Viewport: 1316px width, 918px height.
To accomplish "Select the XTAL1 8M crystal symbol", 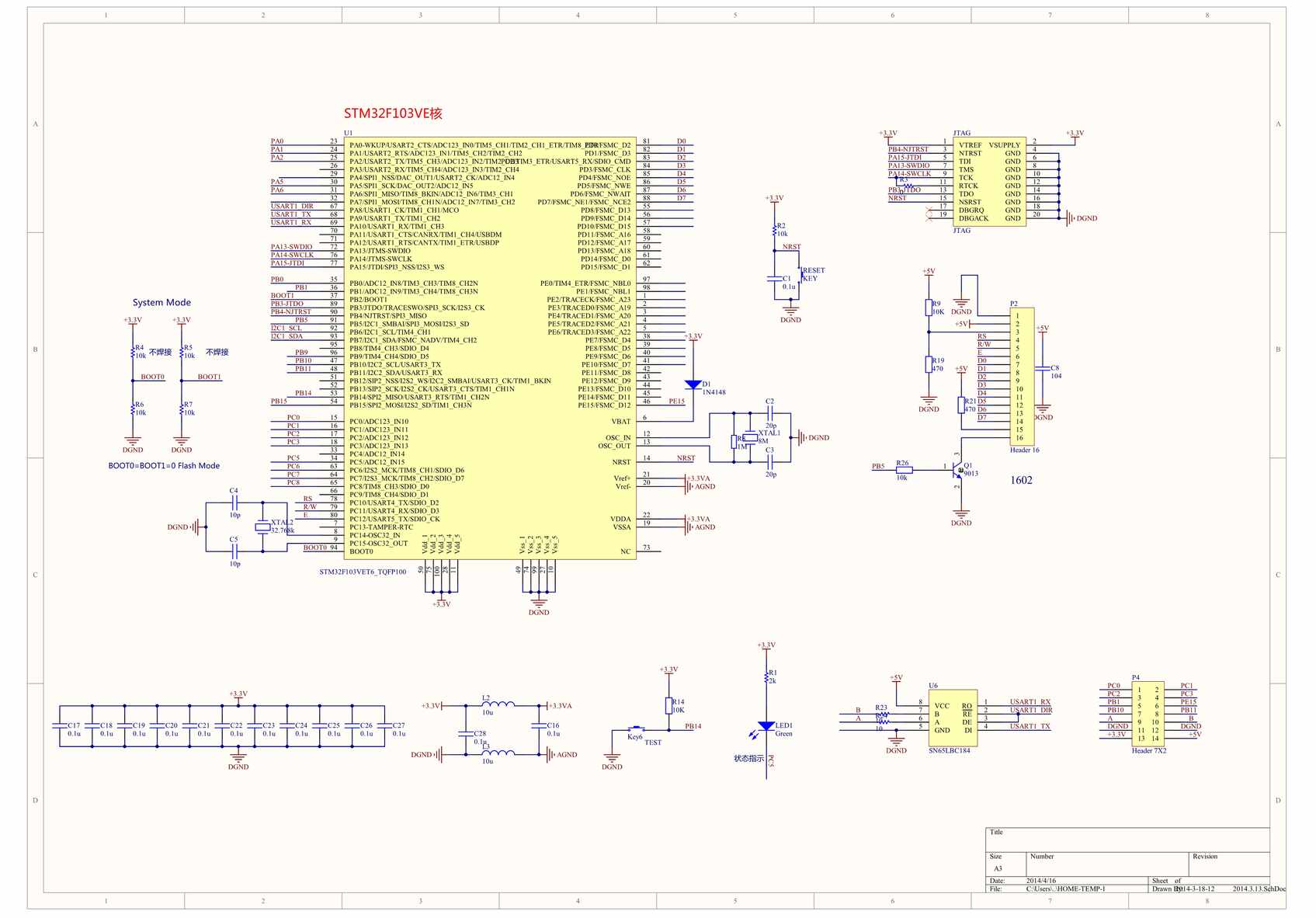I will (x=750, y=438).
